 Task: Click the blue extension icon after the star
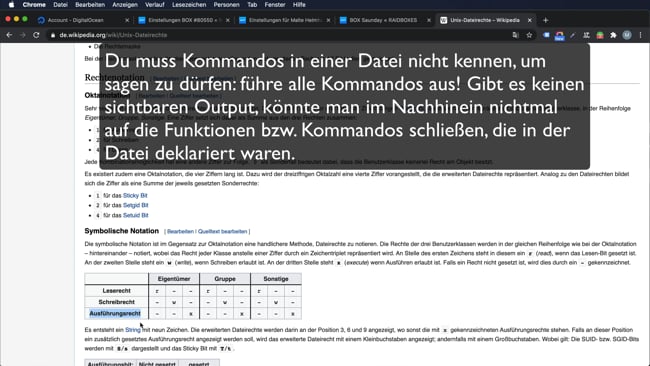(546, 35)
